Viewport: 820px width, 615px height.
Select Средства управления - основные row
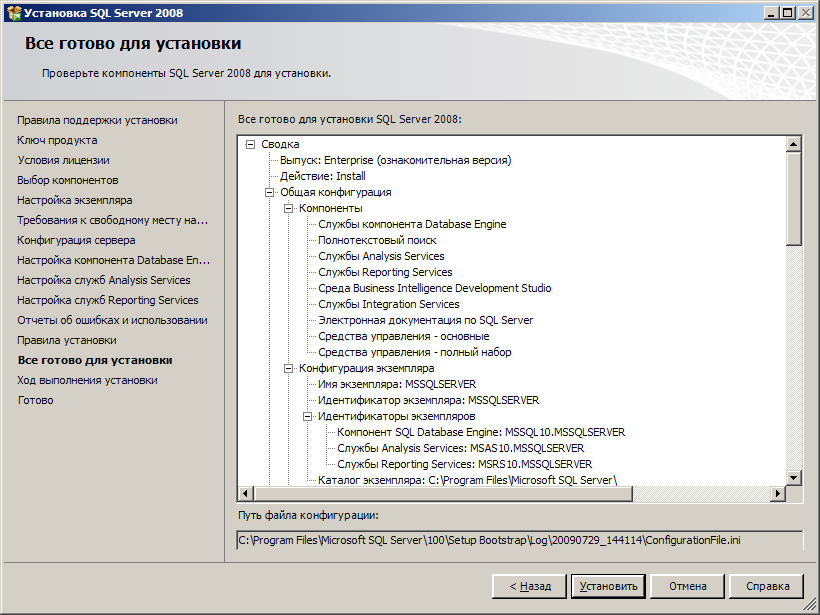point(404,336)
